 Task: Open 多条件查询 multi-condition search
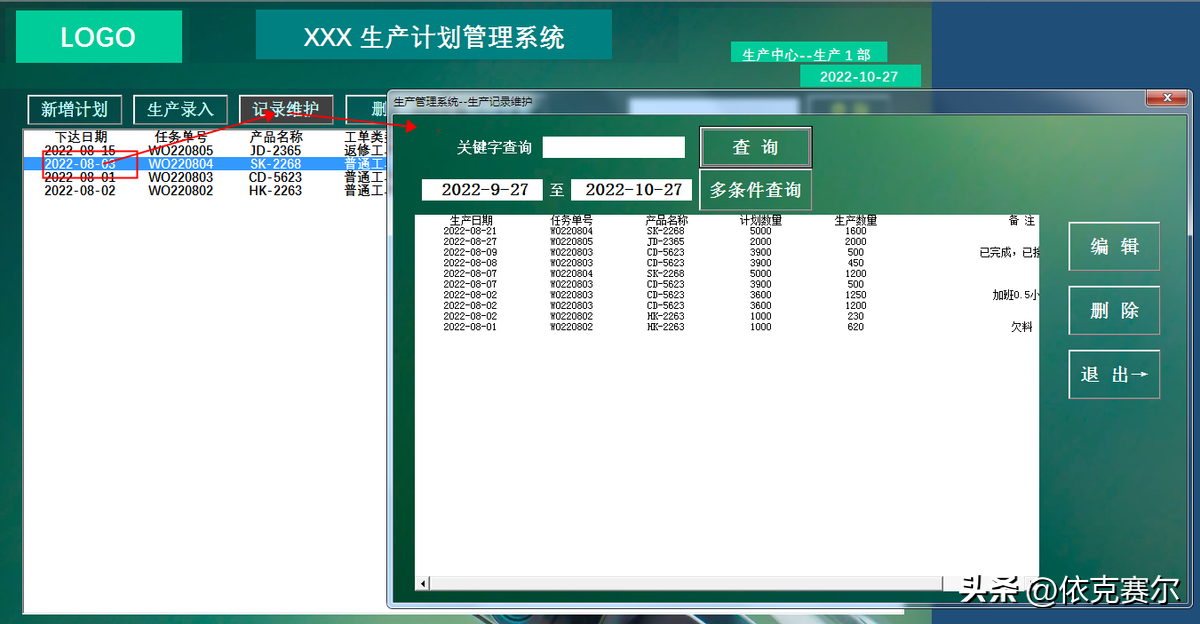click(755, 190)
